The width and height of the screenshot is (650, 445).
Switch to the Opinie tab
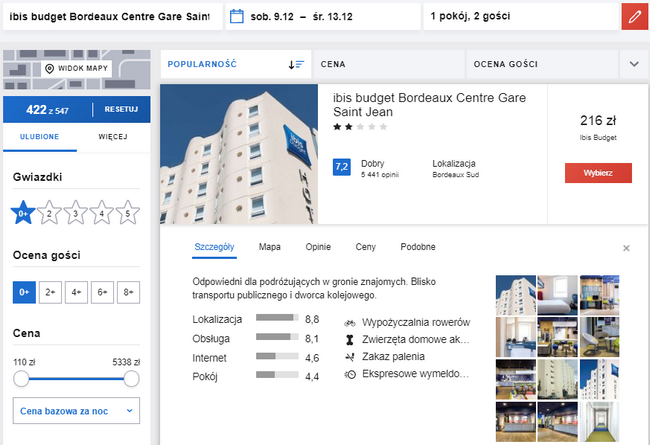tap(318, 247)
